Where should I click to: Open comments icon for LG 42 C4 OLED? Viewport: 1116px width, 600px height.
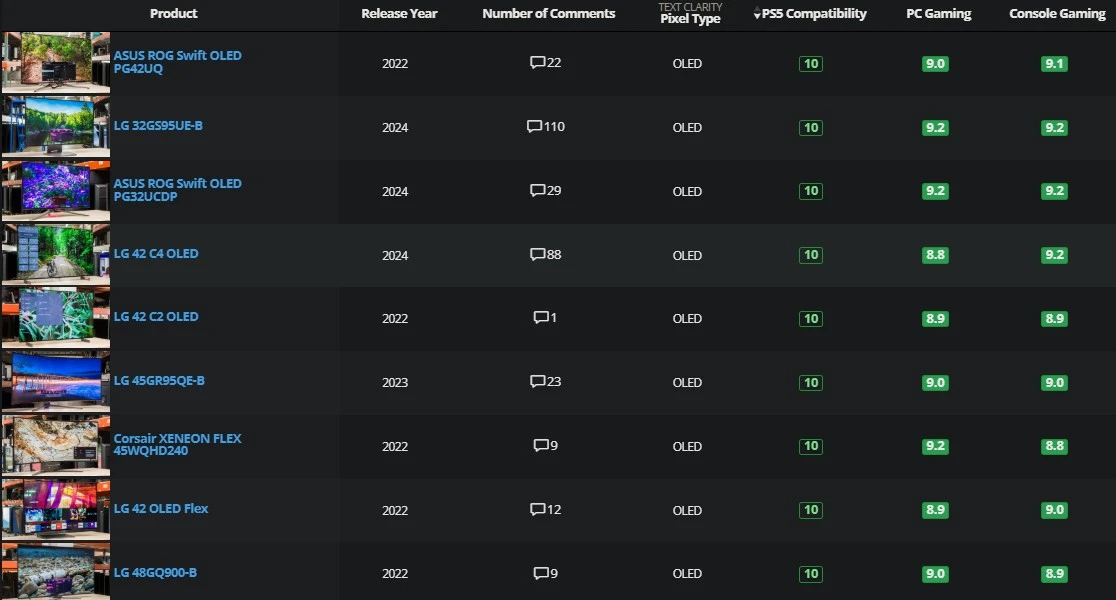coord(537,254)
